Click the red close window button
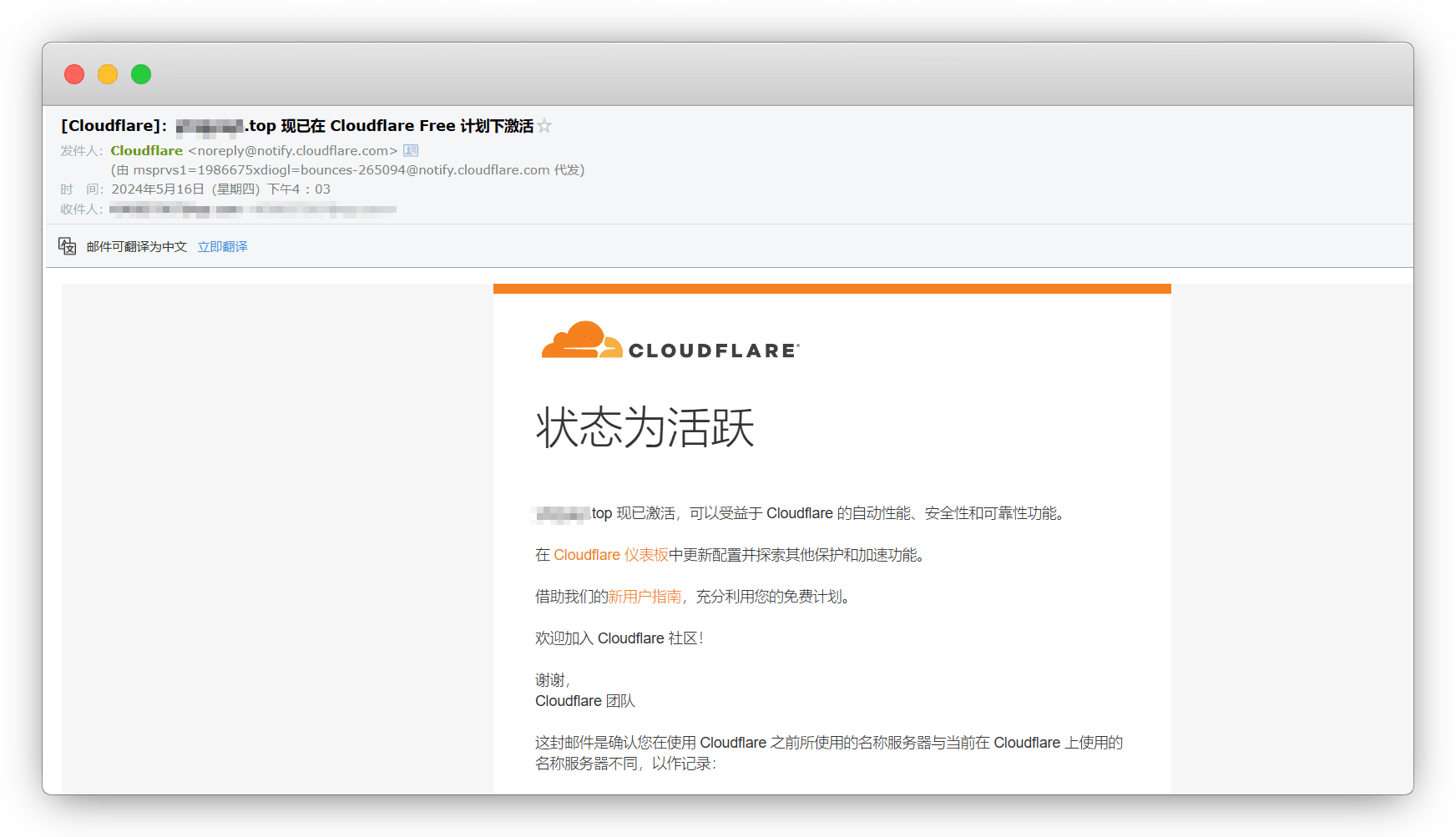 [x=74, y=74]
